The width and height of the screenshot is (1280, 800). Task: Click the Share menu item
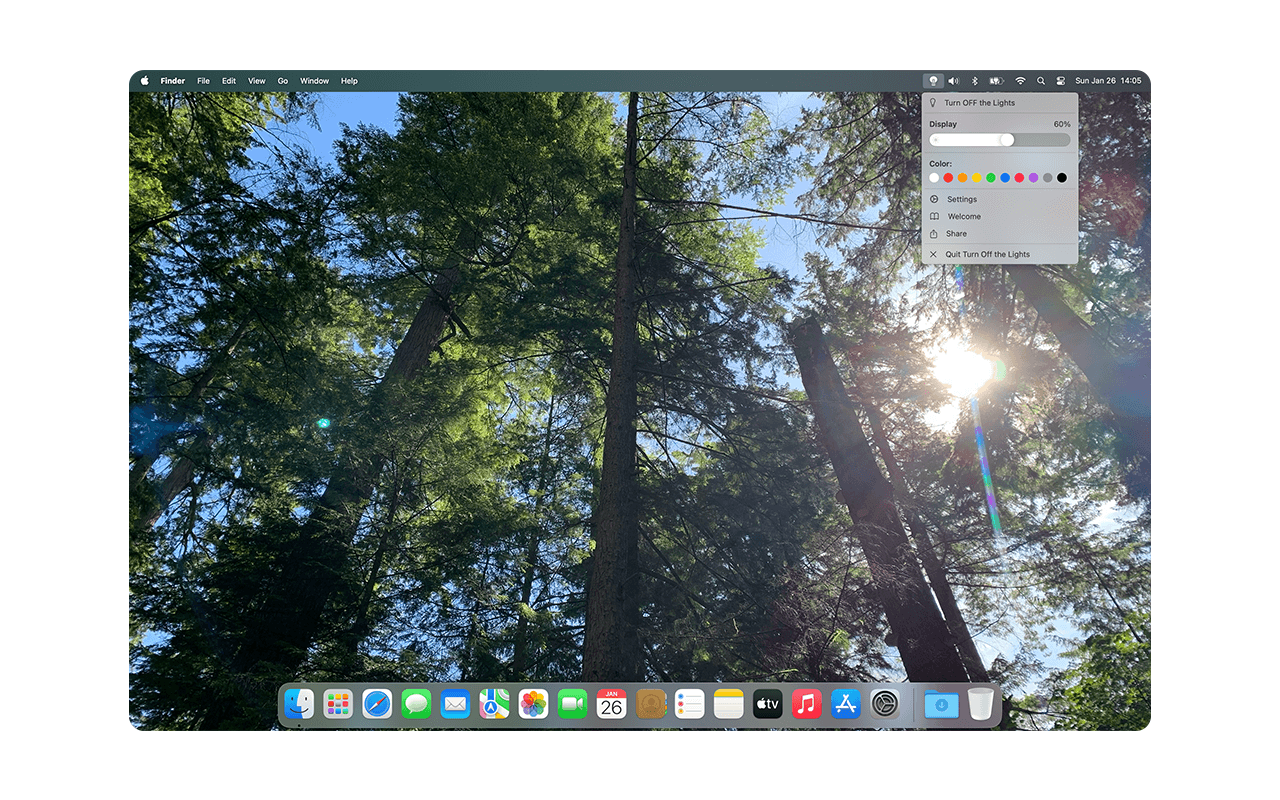point(1000,233)
